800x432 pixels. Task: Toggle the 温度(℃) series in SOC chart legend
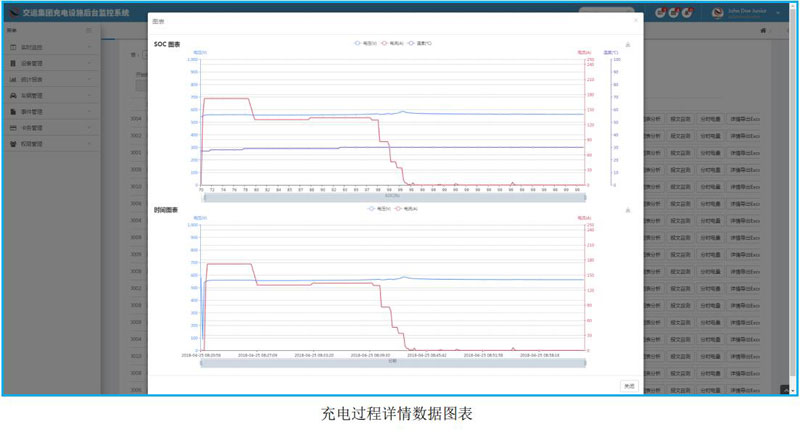[x=422, y=43]
